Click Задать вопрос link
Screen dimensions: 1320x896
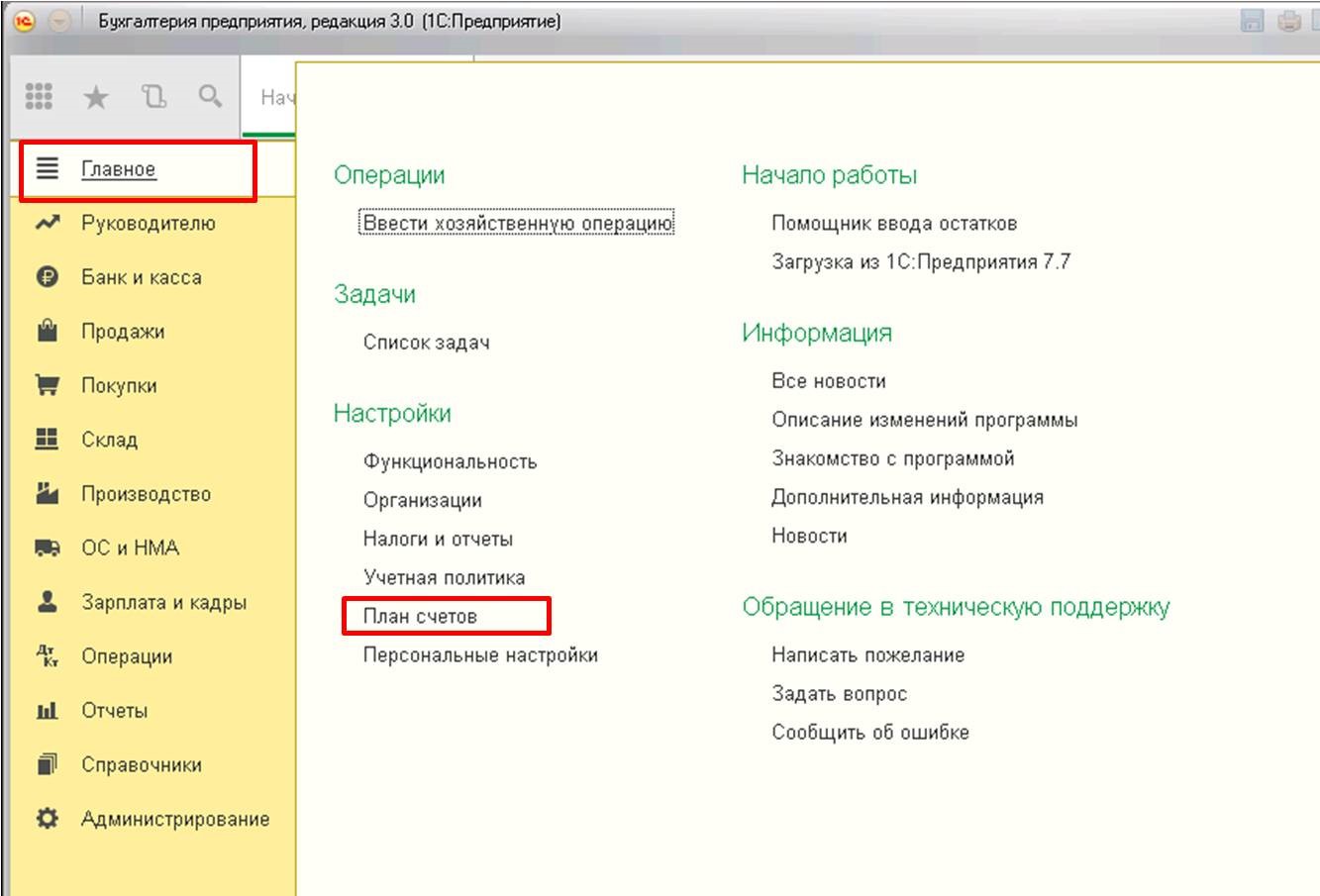coord(839,694)
